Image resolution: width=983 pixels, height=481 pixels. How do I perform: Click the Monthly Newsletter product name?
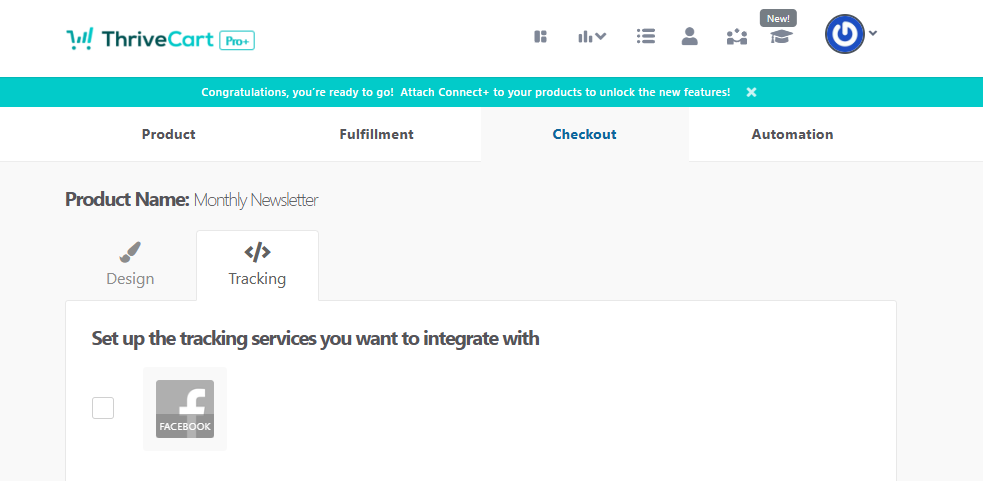coord(256,200)
